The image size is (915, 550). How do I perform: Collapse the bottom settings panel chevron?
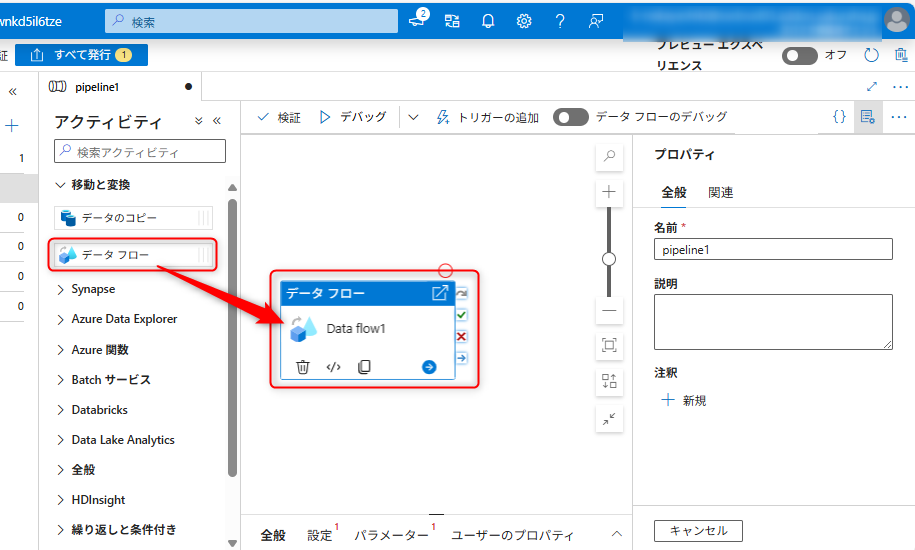coord(617,534)
